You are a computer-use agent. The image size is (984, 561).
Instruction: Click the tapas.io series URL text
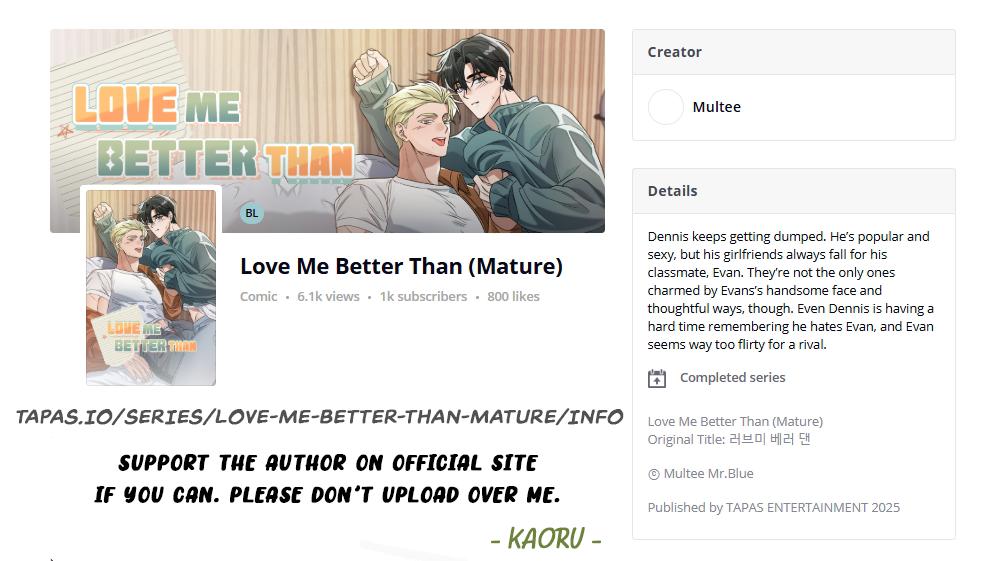(x=319, y=417)
